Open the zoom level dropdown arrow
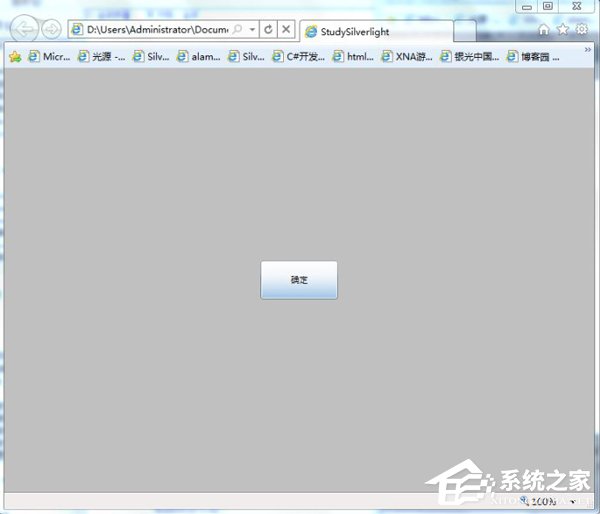The height and width of the screenshot is (514, 600). pyautogui.click(x=573, y=501)
